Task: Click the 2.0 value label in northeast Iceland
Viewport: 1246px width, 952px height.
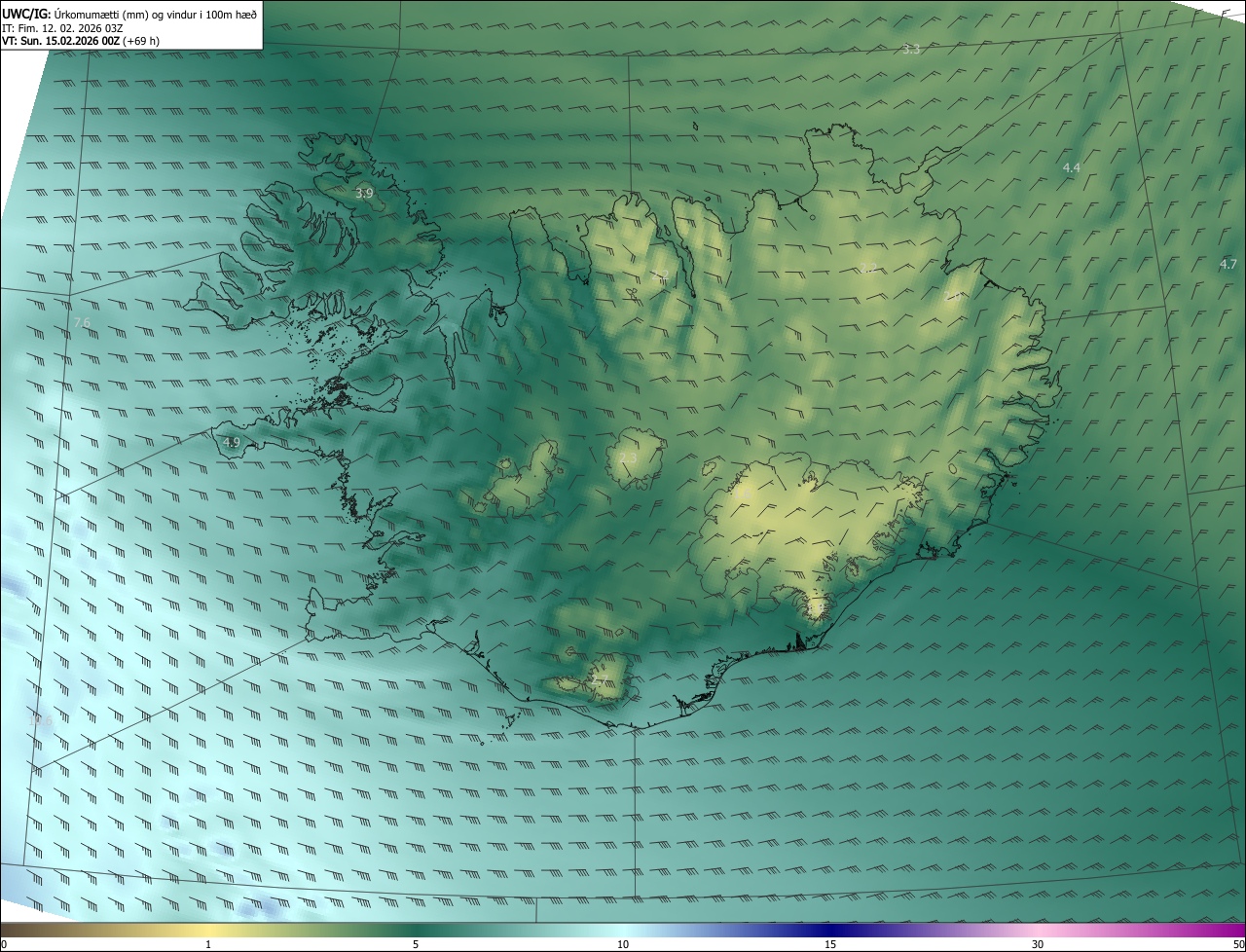Action: point(952,298)
